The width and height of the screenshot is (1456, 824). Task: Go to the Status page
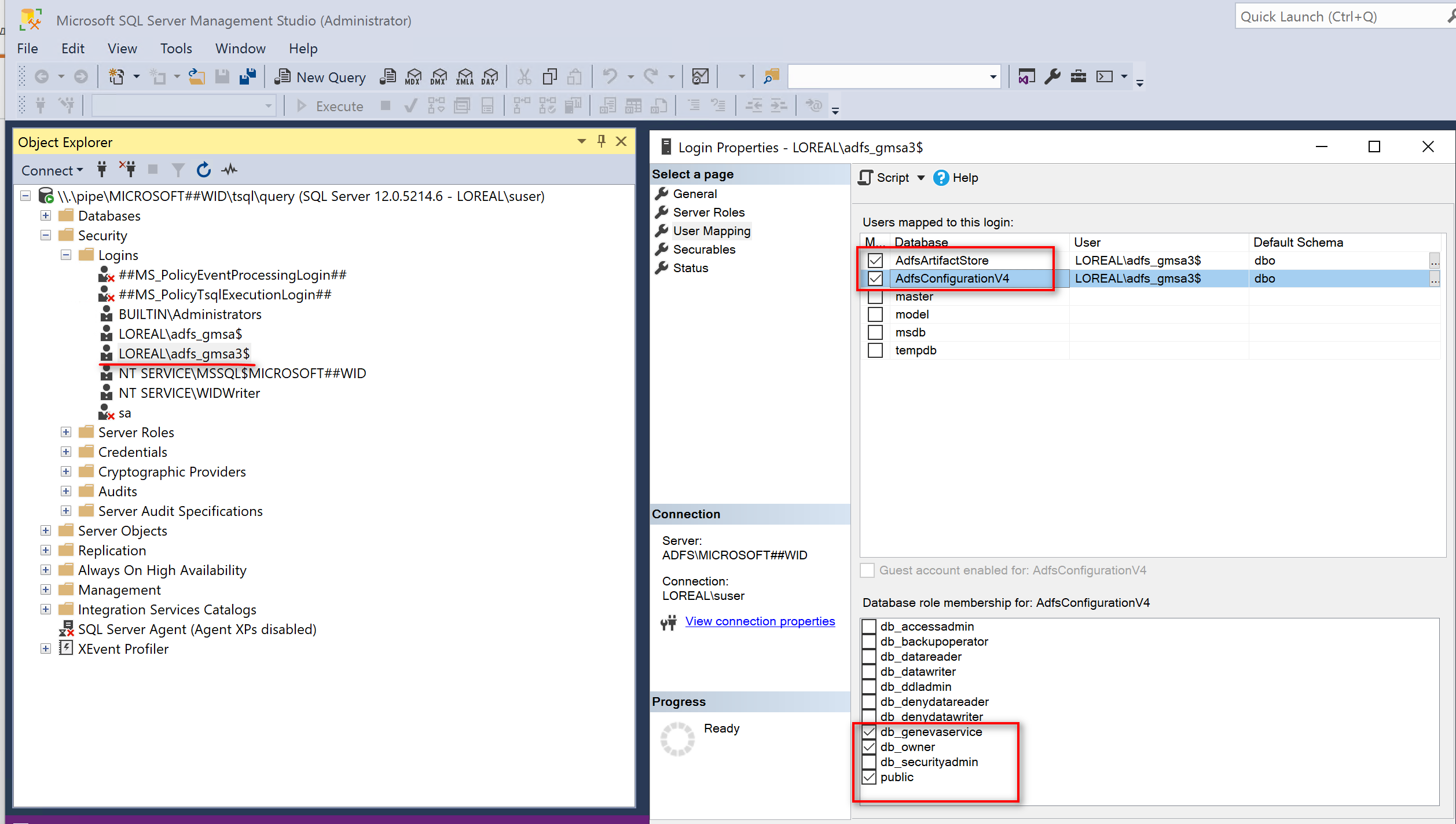[x=690, y=268]
